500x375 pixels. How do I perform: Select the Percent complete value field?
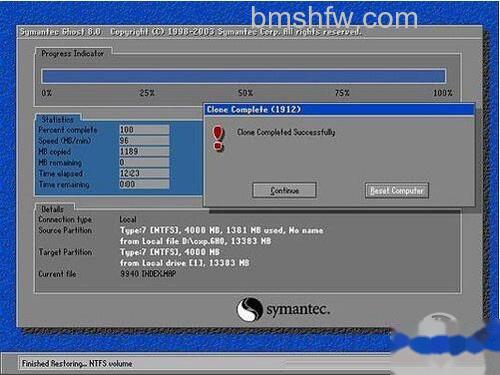pos(144,129)
